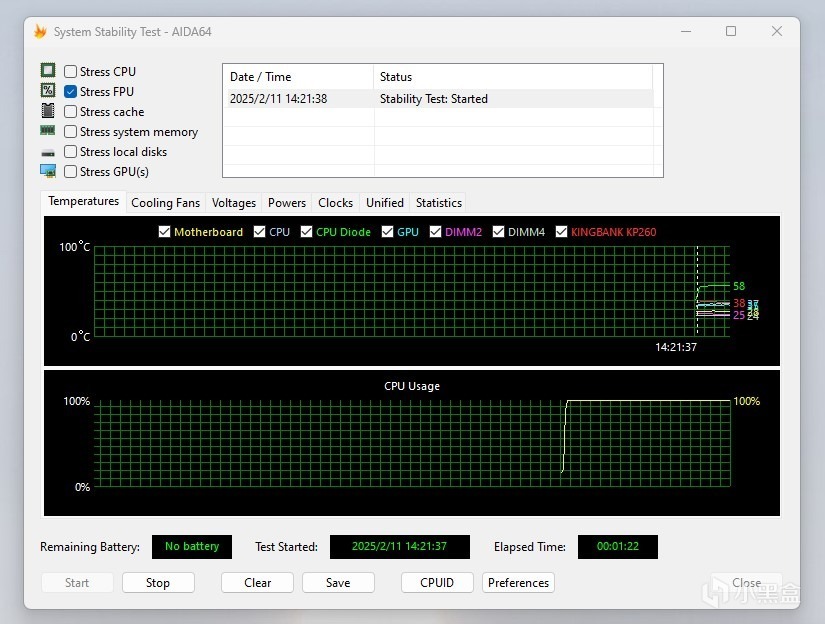Screen dimensions: 825x624
Task: Toggle the CPU Diode graph checkbox
Action: pyautogui.click(x=306, y=232)
